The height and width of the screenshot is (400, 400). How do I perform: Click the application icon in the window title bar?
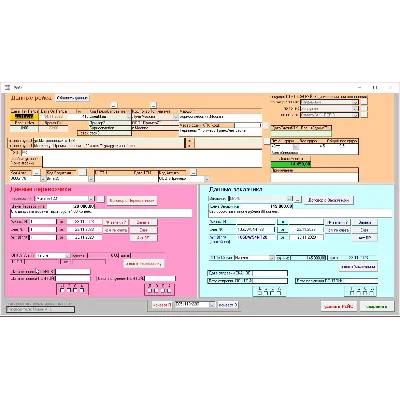7,88
